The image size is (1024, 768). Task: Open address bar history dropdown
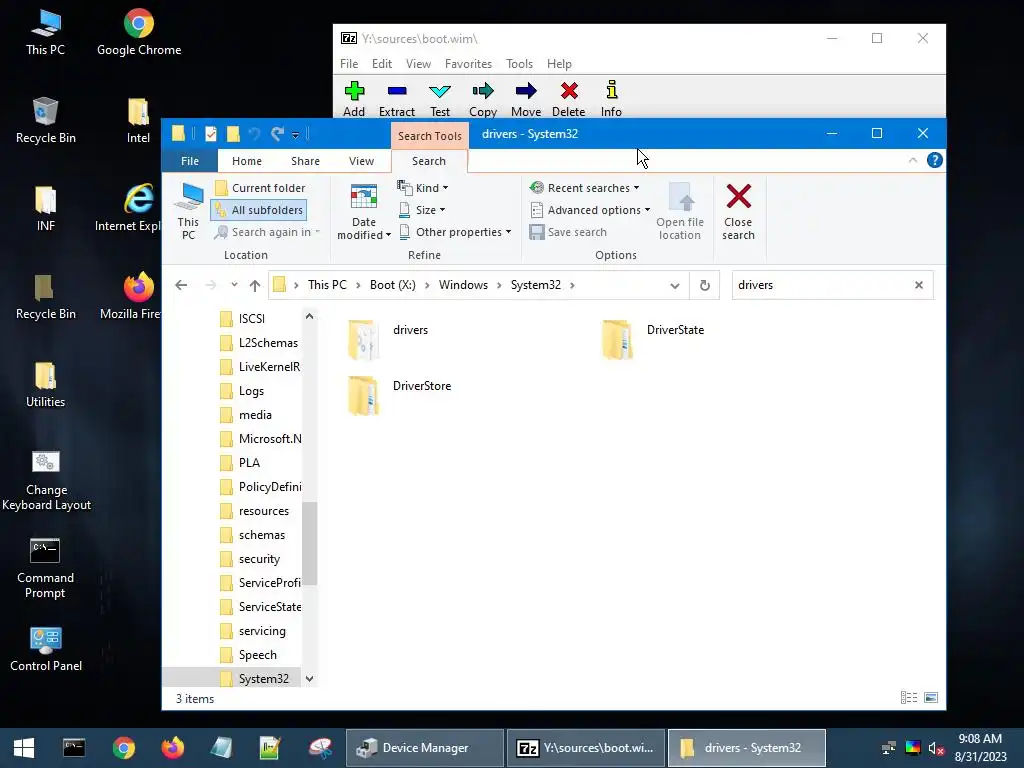click(x=675, y=285)
